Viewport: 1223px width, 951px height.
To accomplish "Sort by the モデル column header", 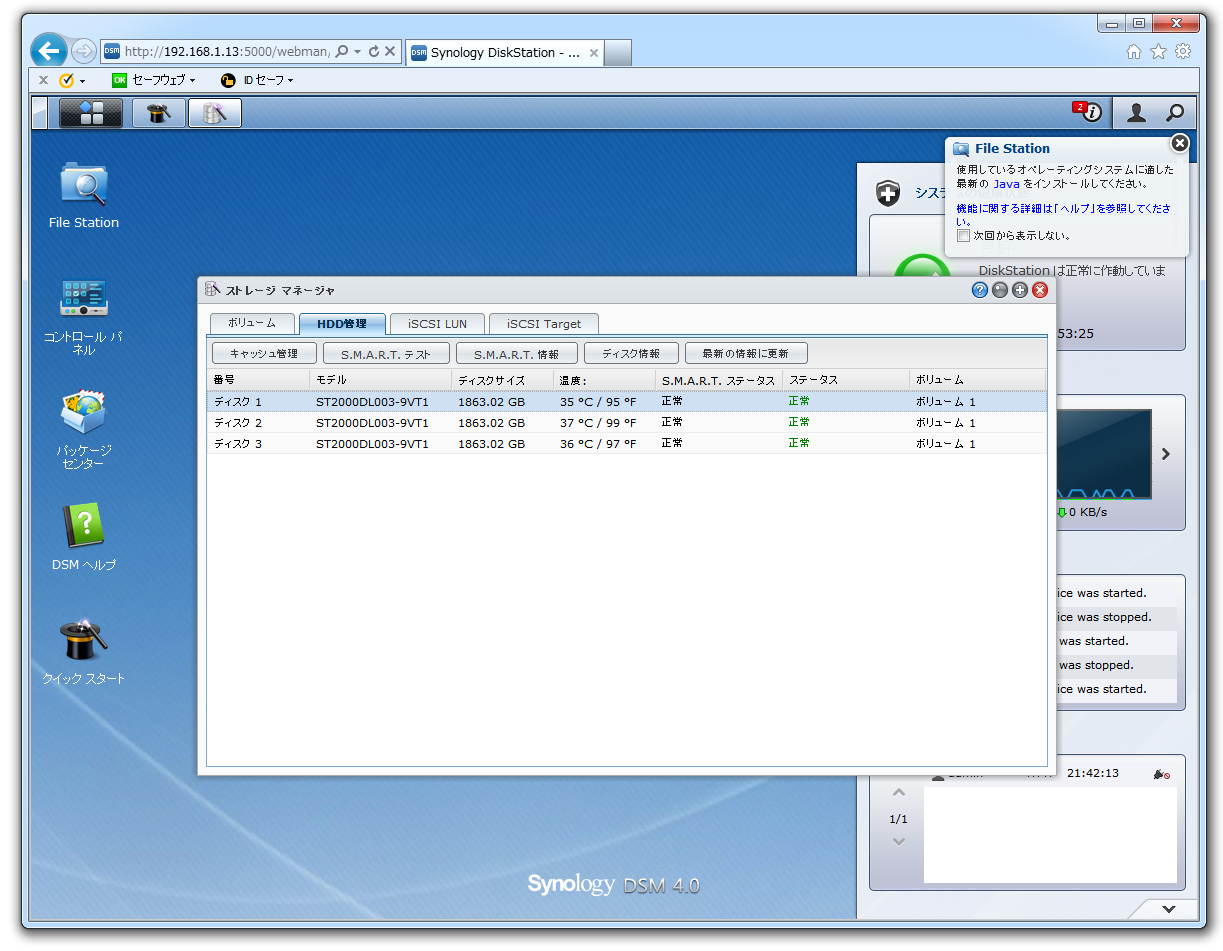I will [x=381, y=380].
